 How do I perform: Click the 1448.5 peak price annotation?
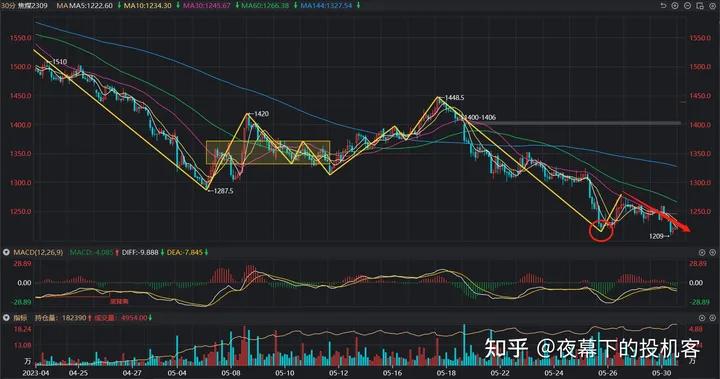(x=454, y=97)
